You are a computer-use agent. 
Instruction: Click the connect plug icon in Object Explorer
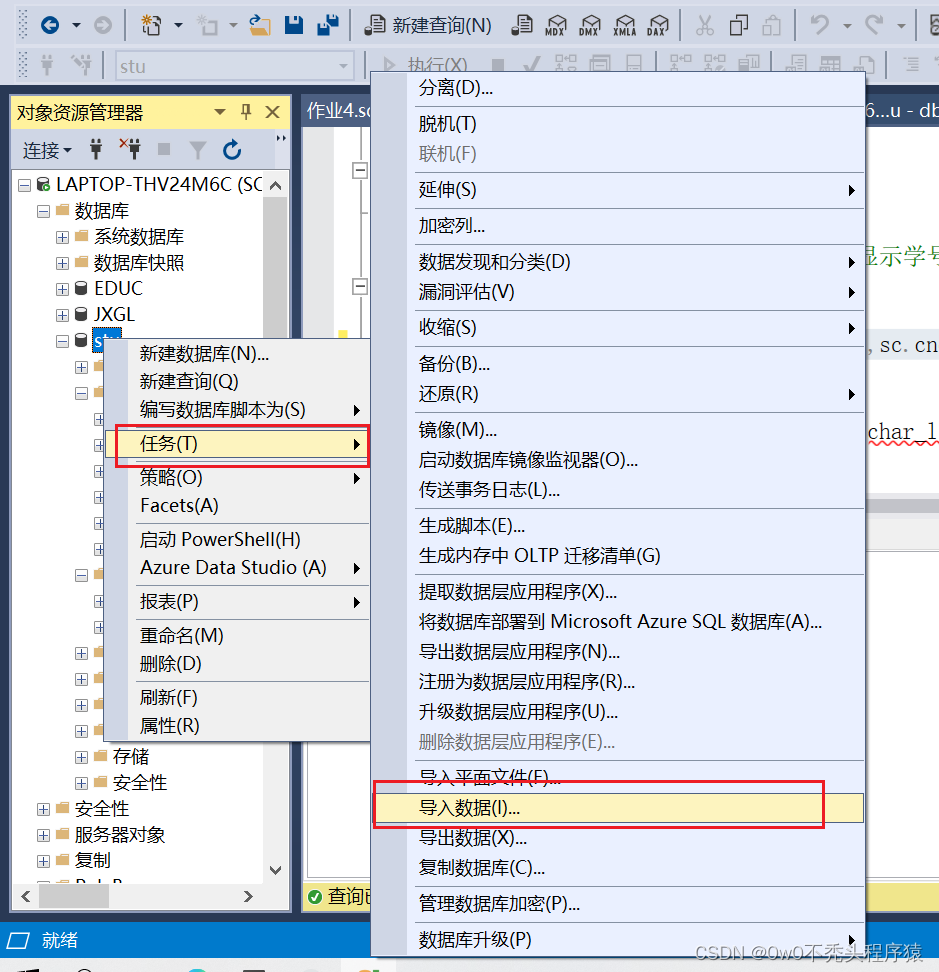(x=96, y=149)
